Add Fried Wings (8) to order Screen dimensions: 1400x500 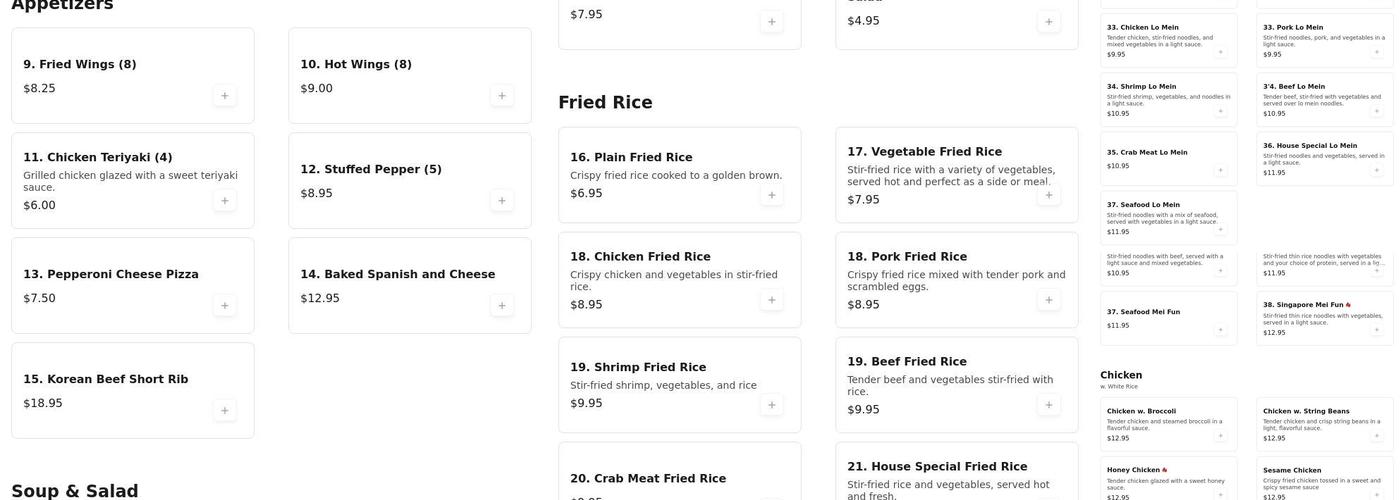coord(224,96)
